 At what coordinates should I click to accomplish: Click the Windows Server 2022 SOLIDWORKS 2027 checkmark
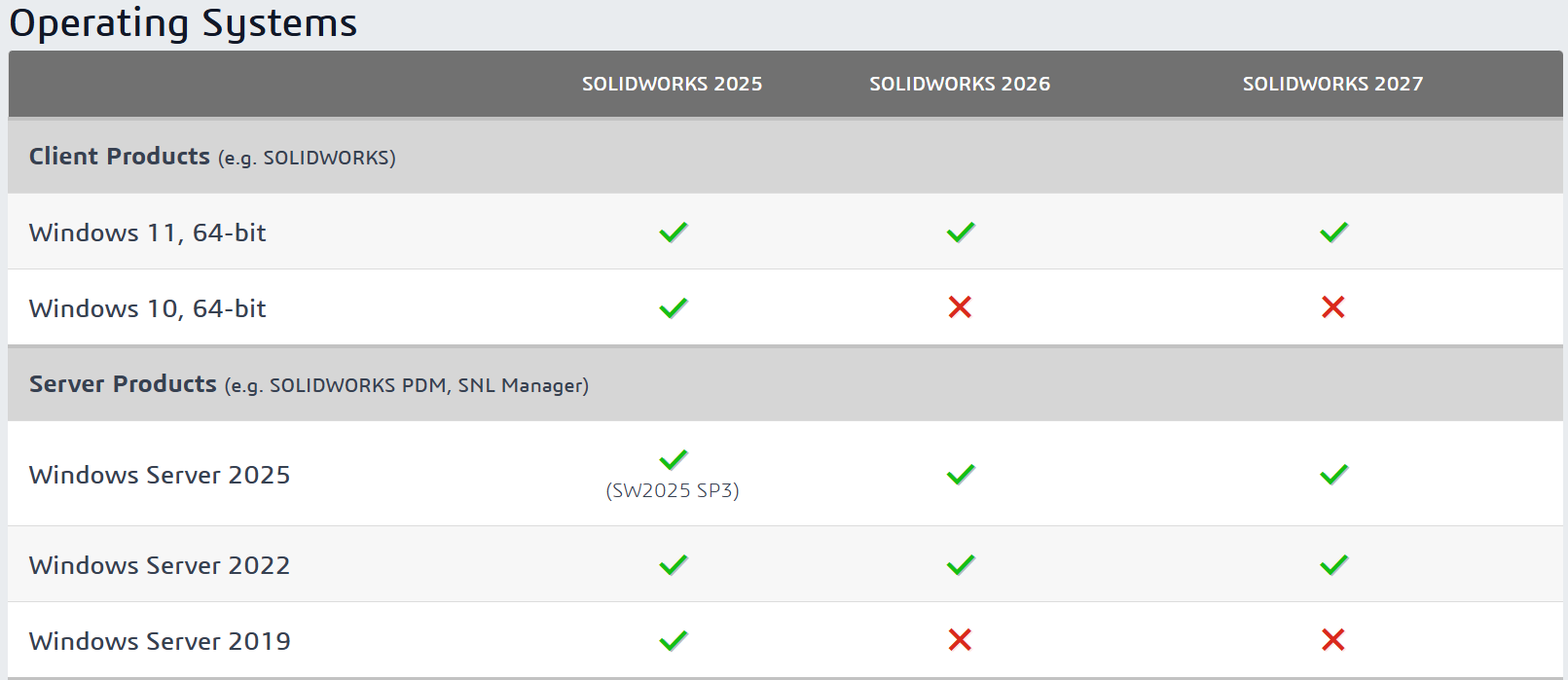pos(1333,564)
